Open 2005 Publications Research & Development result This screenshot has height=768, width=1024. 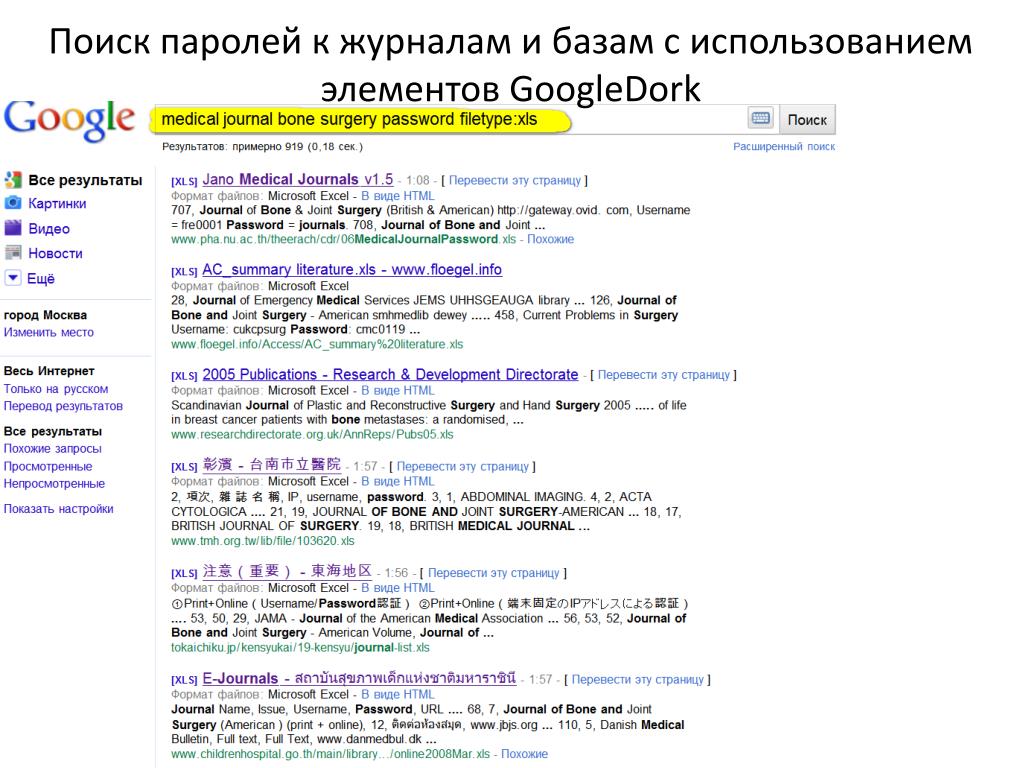[x=390, y=375]
